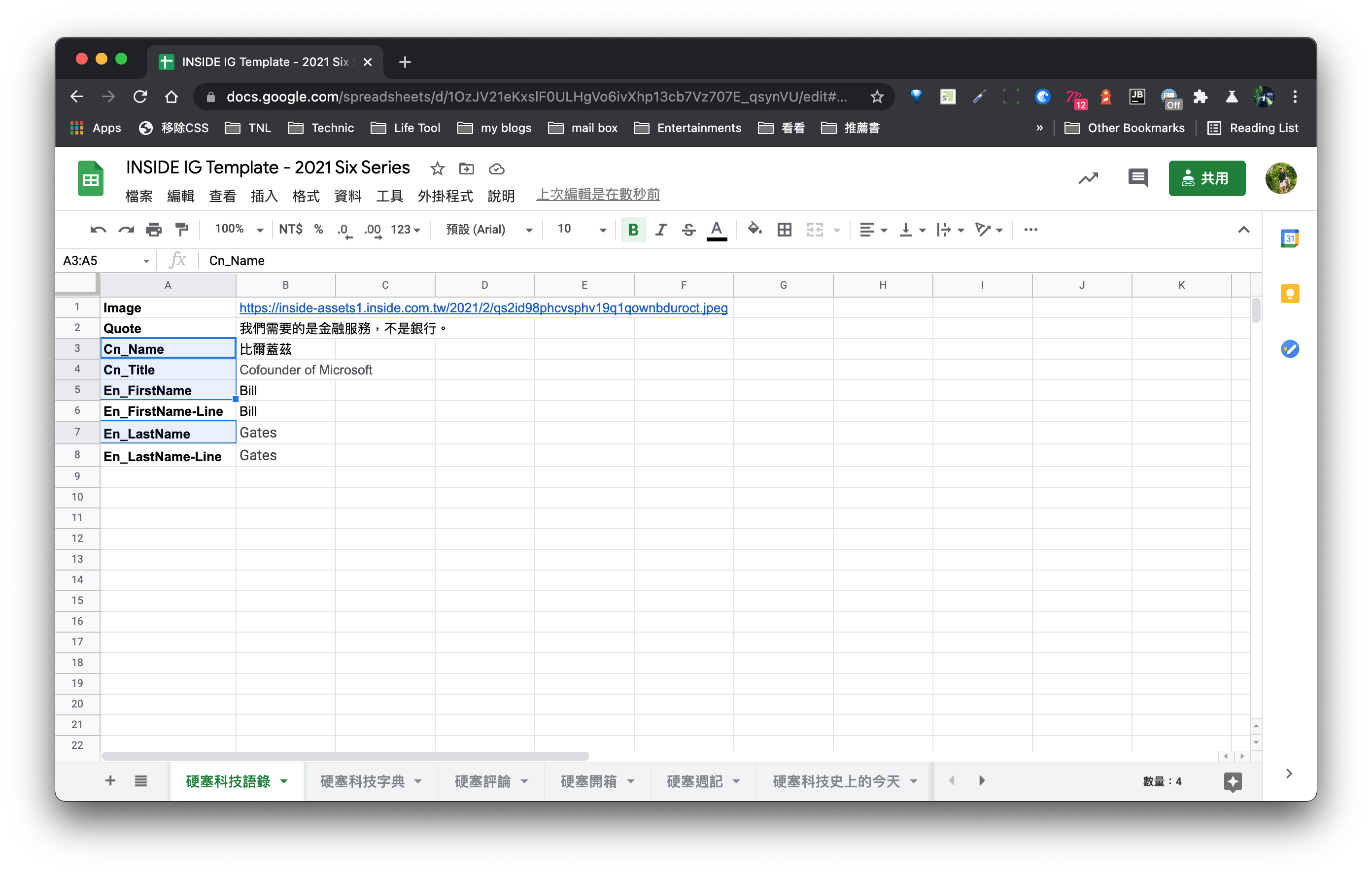Open the activity dashboard icon
Screen dimensions: 1372x874
1088,178
